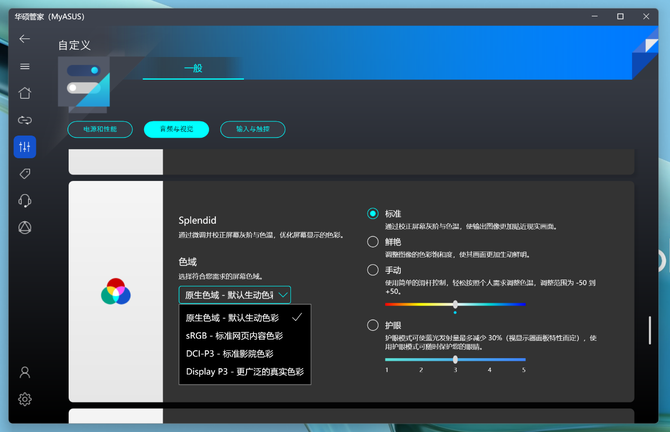Choose Display P3 - 更广泛的真实色彩 option
This screenshot has height=432, width=670.
[244, 372]
